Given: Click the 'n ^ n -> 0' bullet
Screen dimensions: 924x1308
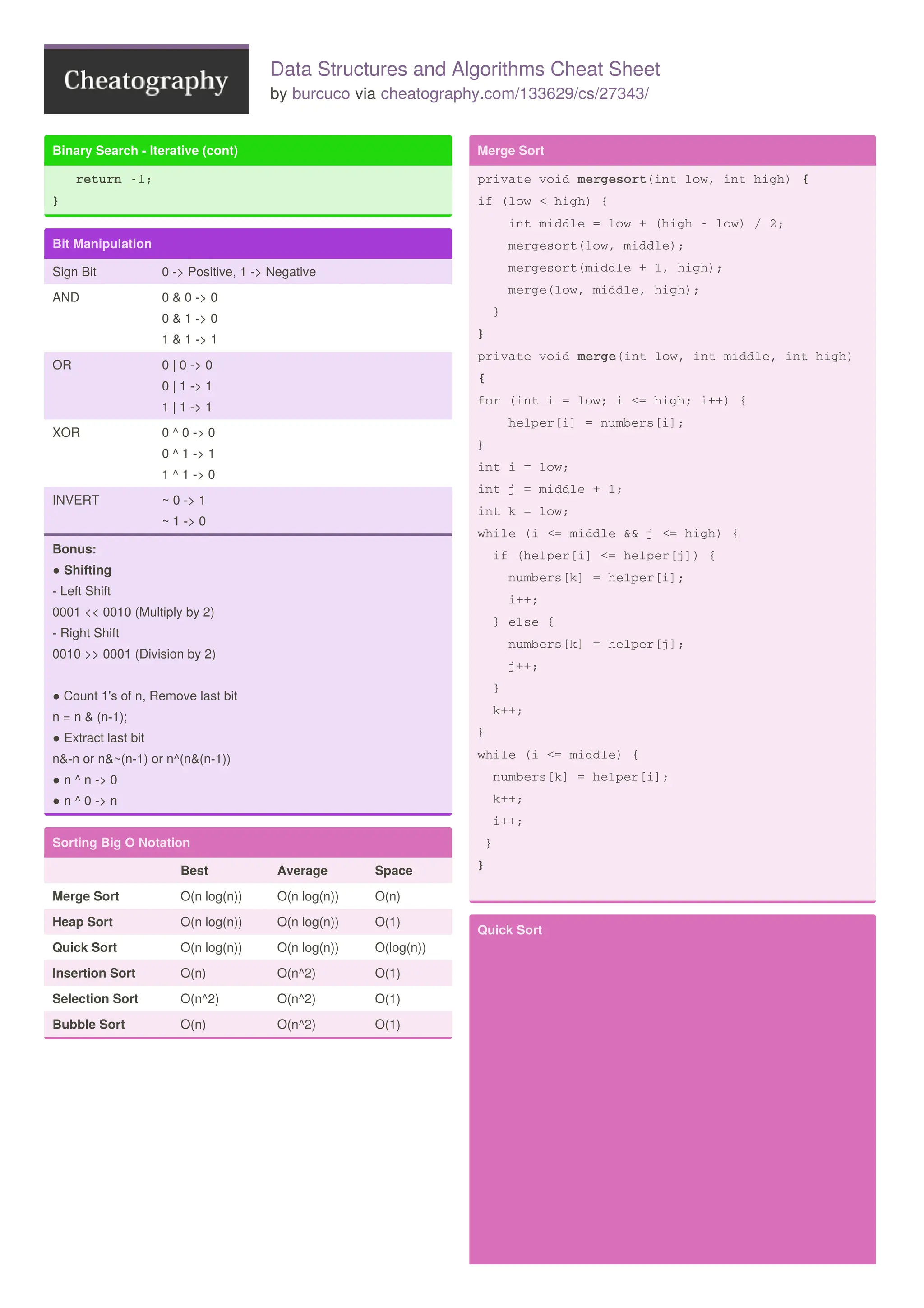Looking at the screenshot, I should click(x=90, y=780).
